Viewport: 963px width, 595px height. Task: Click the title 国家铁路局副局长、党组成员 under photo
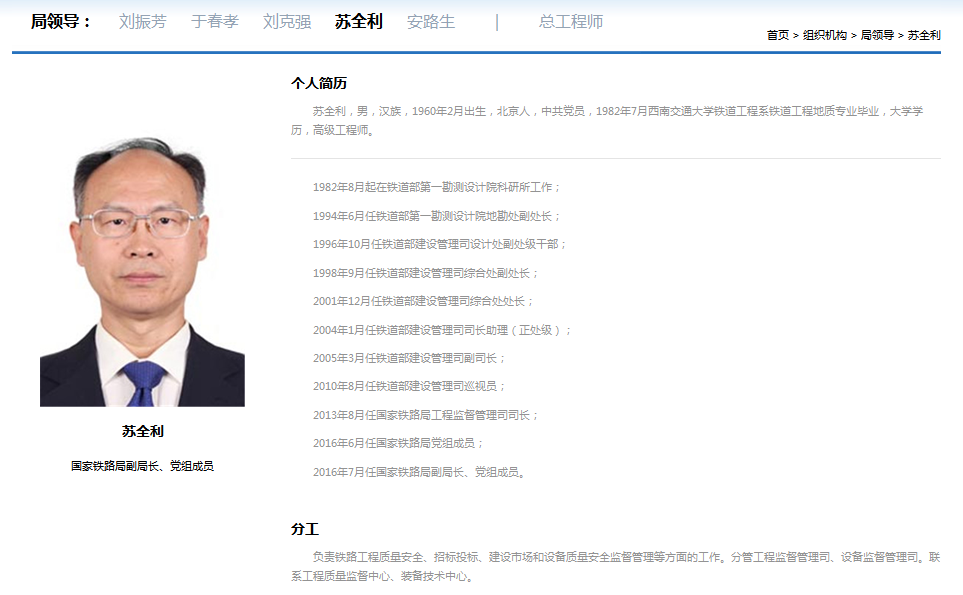click(x=142, y=466)
